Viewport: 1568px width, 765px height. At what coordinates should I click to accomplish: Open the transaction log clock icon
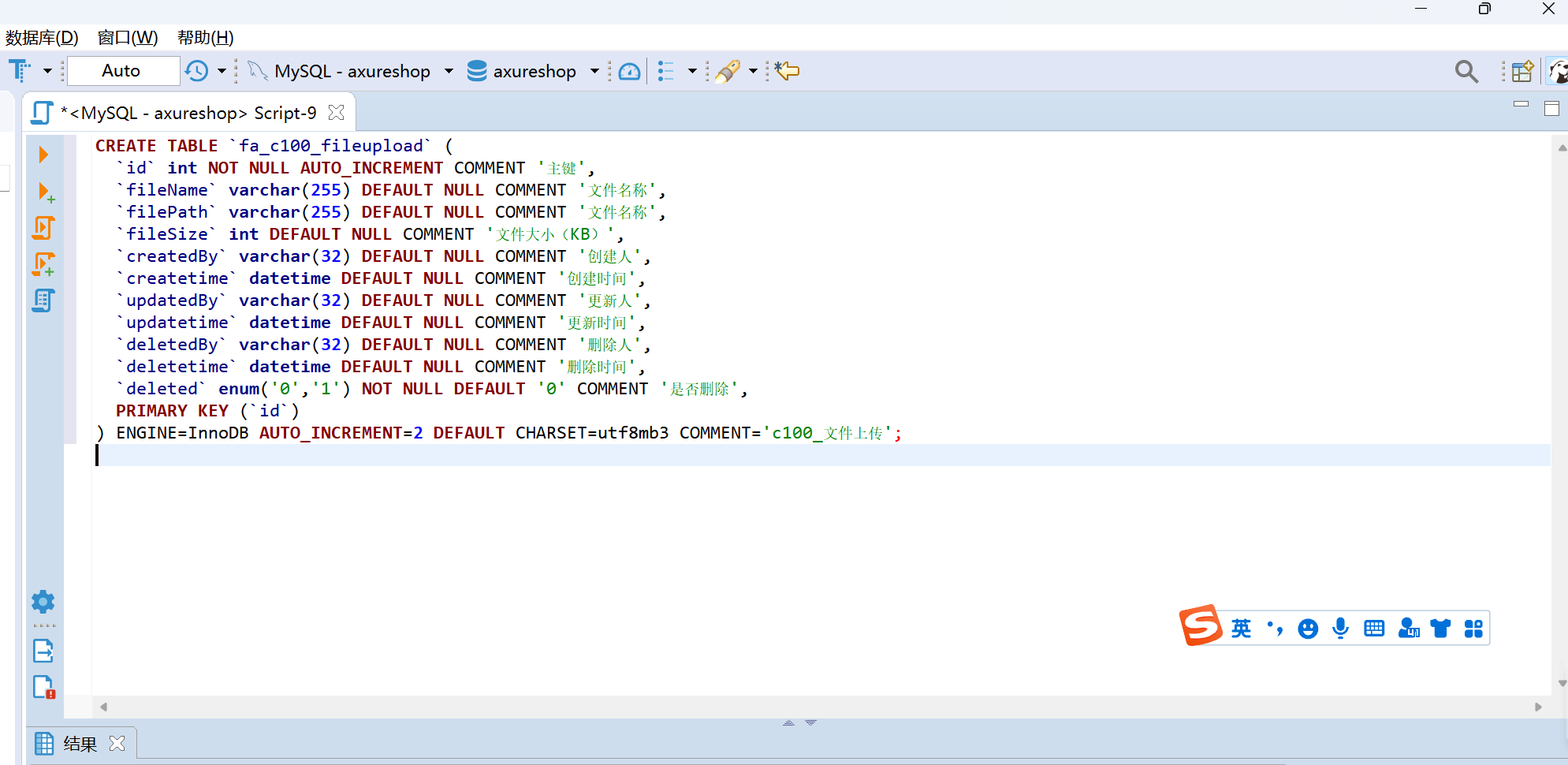196,71
